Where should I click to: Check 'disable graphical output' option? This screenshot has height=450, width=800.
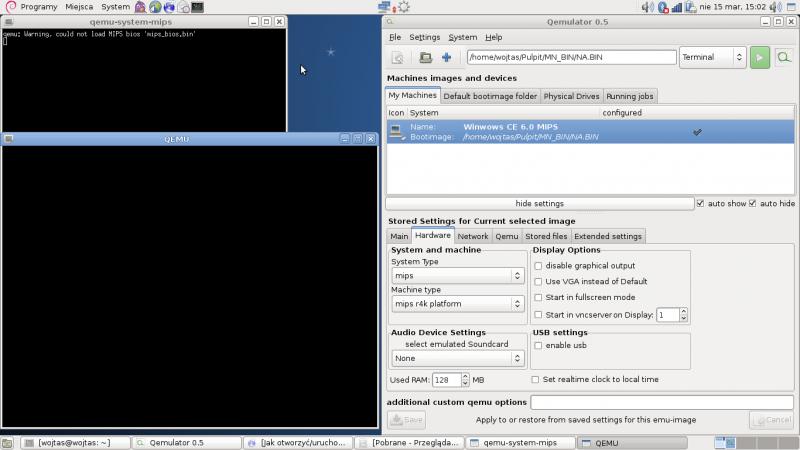tap(538, 266)
